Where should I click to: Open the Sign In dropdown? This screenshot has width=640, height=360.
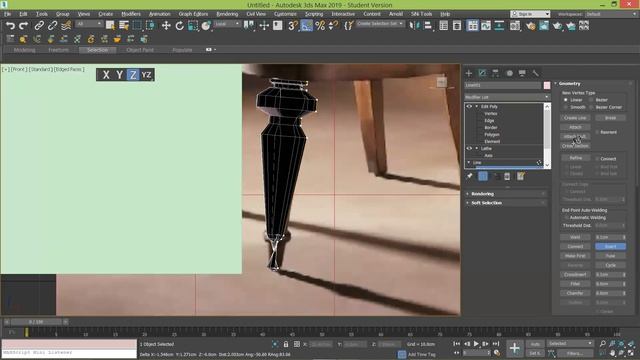(530, 14)
